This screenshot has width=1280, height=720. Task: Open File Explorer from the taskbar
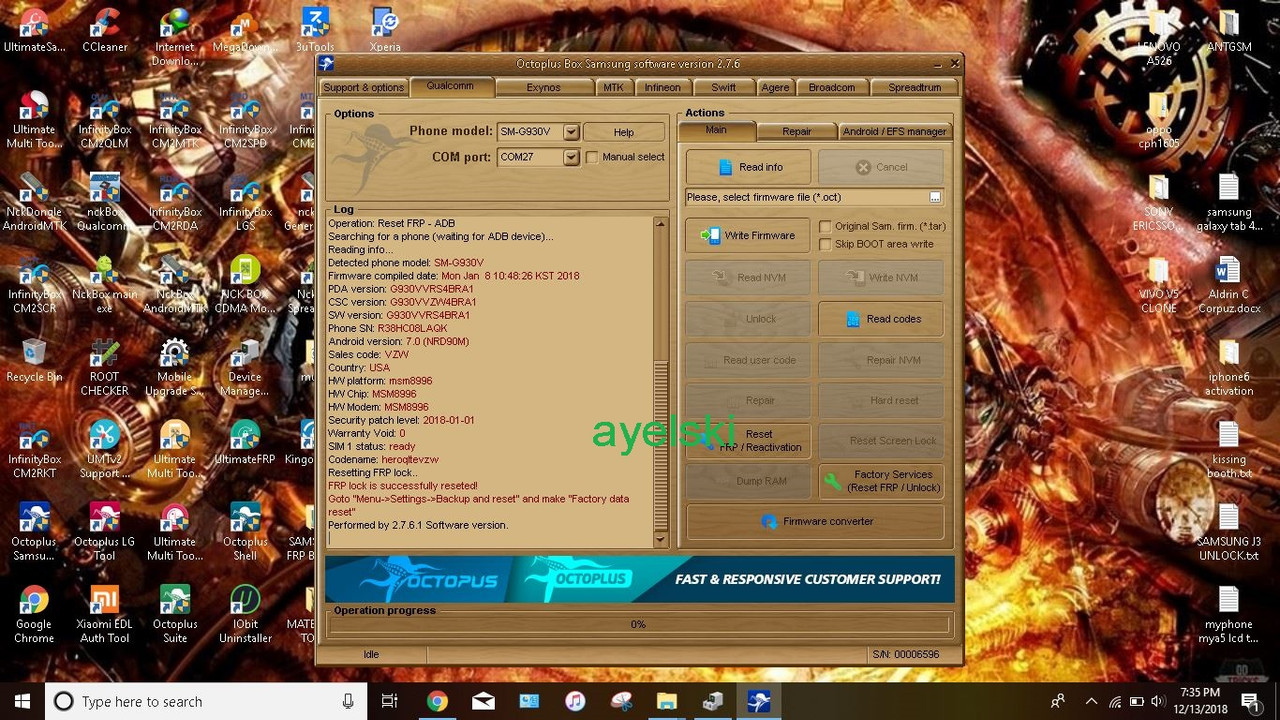[667, 702]
